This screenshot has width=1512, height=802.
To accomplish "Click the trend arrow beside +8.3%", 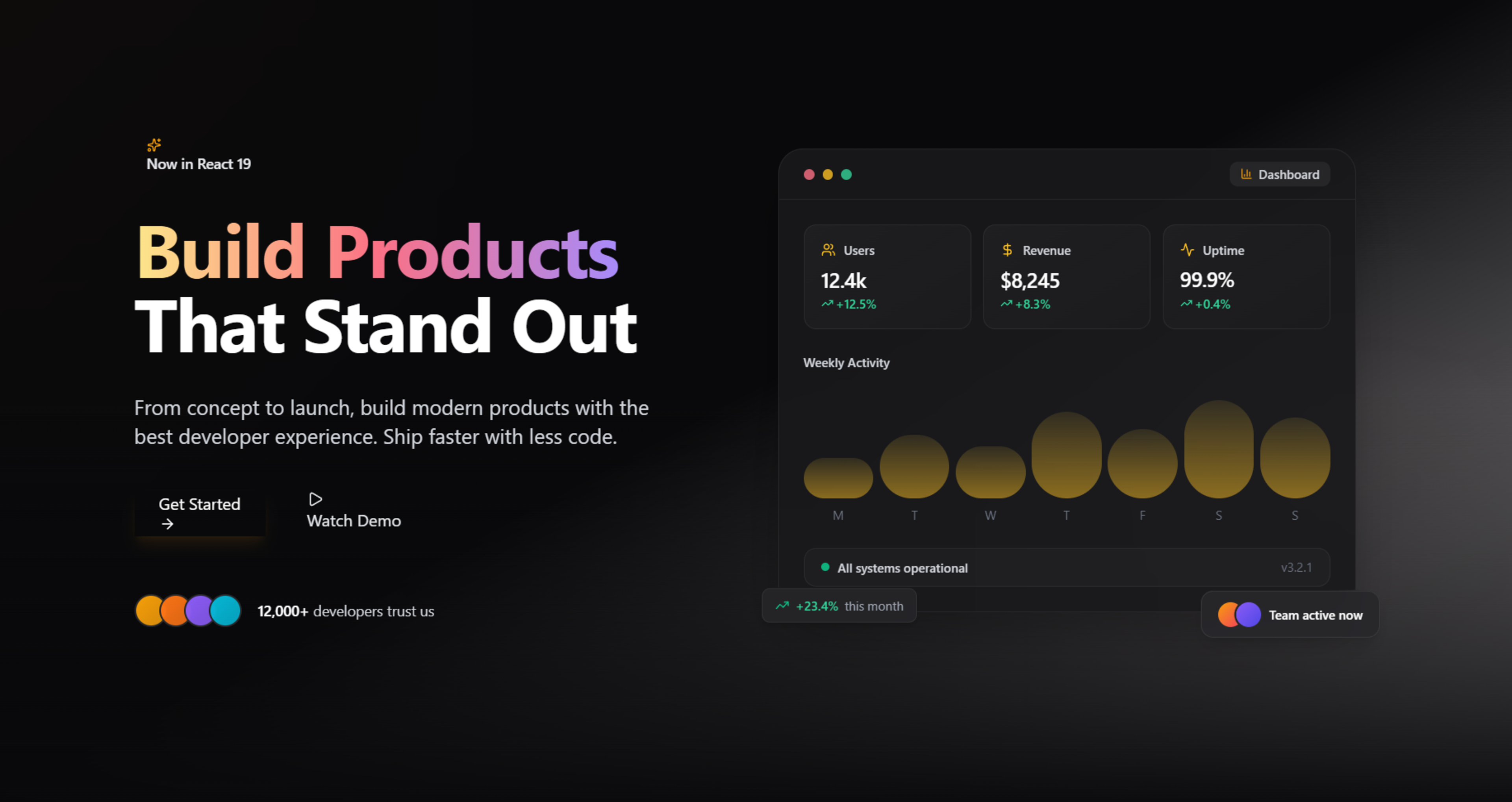I will tap(1007, 304).
